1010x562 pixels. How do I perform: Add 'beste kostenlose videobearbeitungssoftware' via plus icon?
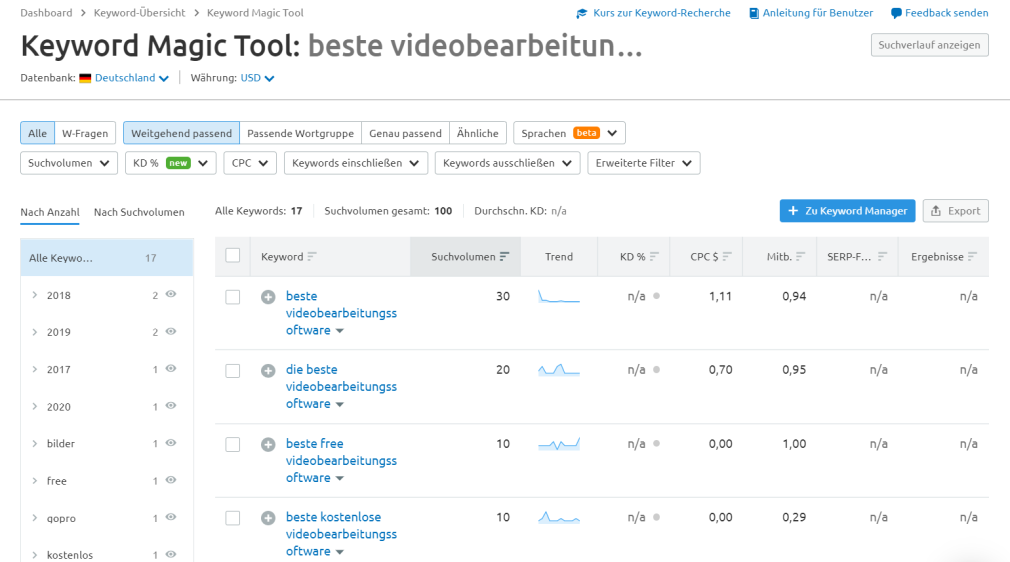tap(268, 518)
